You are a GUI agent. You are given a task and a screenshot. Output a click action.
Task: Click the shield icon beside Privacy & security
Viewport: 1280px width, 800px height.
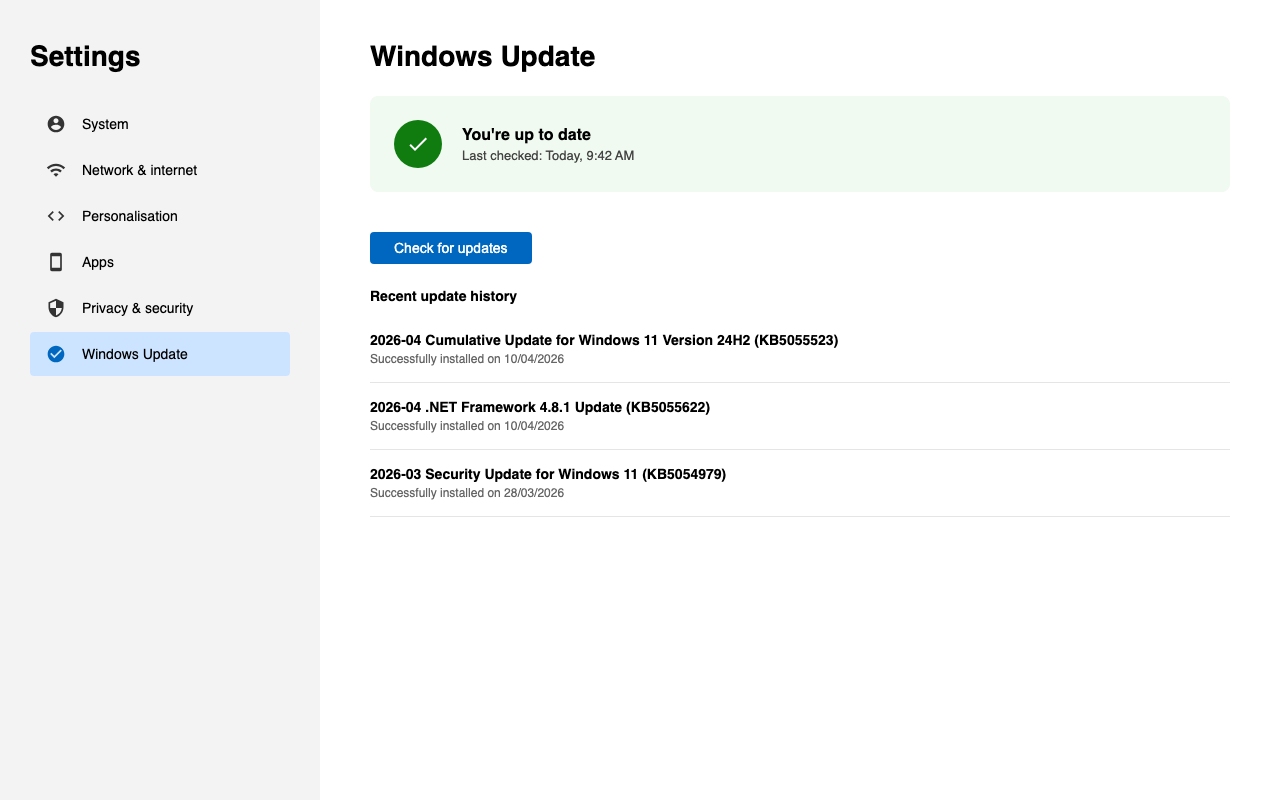click(56, 308)
